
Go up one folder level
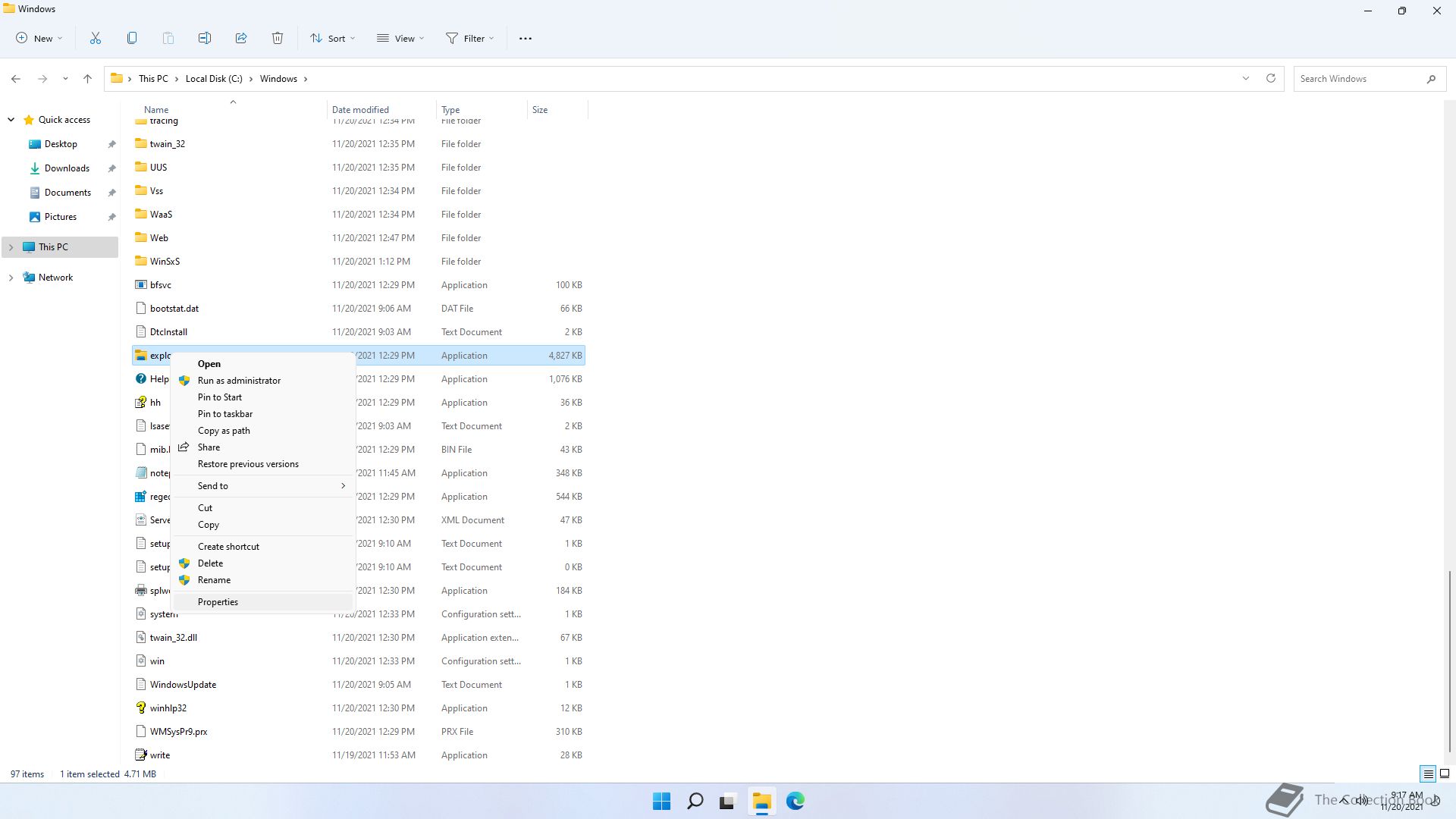88,79
